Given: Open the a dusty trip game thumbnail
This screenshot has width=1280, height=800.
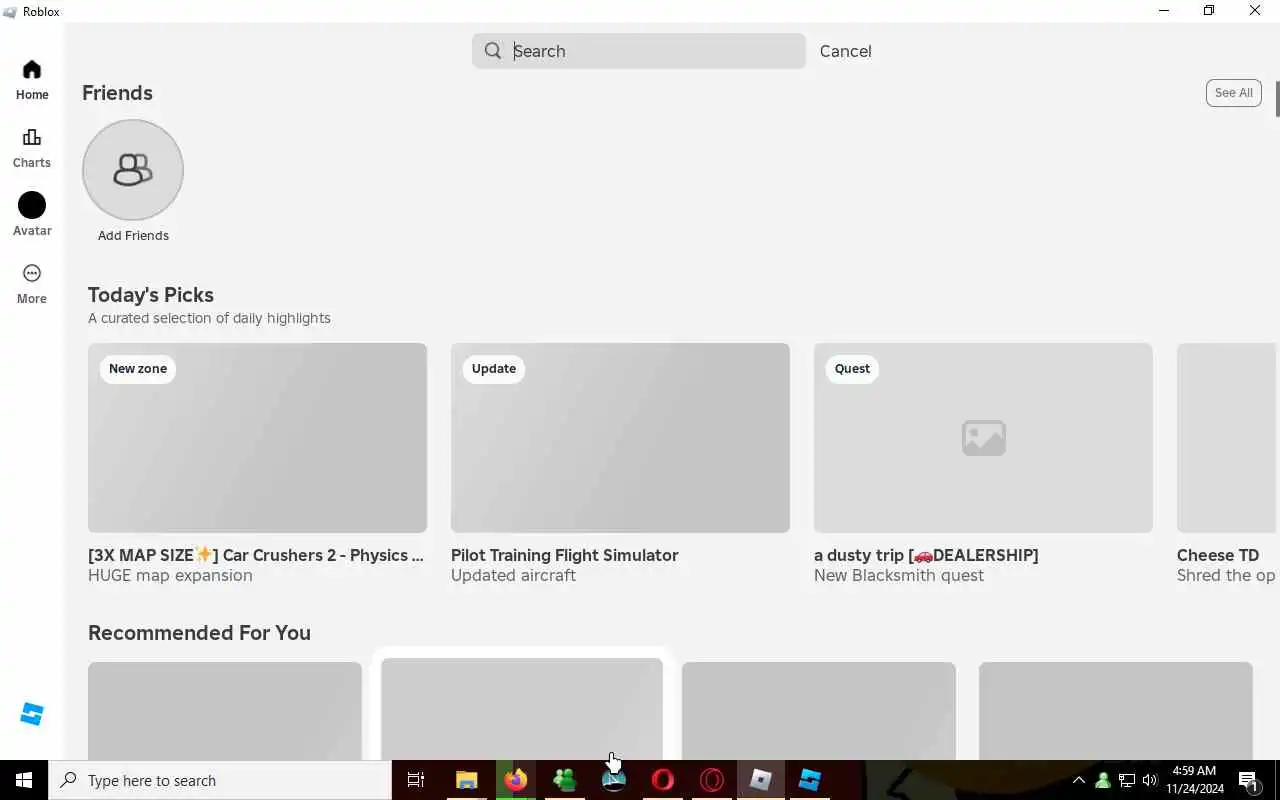Looking at the screenshot, I should 983,438.
